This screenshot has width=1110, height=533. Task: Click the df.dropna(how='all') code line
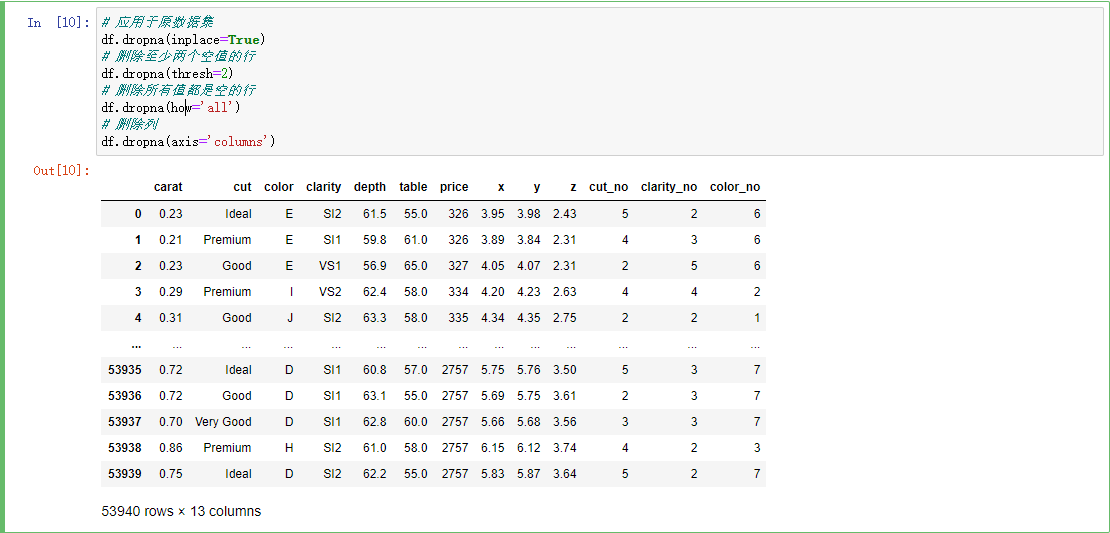(x=171, y=108)
